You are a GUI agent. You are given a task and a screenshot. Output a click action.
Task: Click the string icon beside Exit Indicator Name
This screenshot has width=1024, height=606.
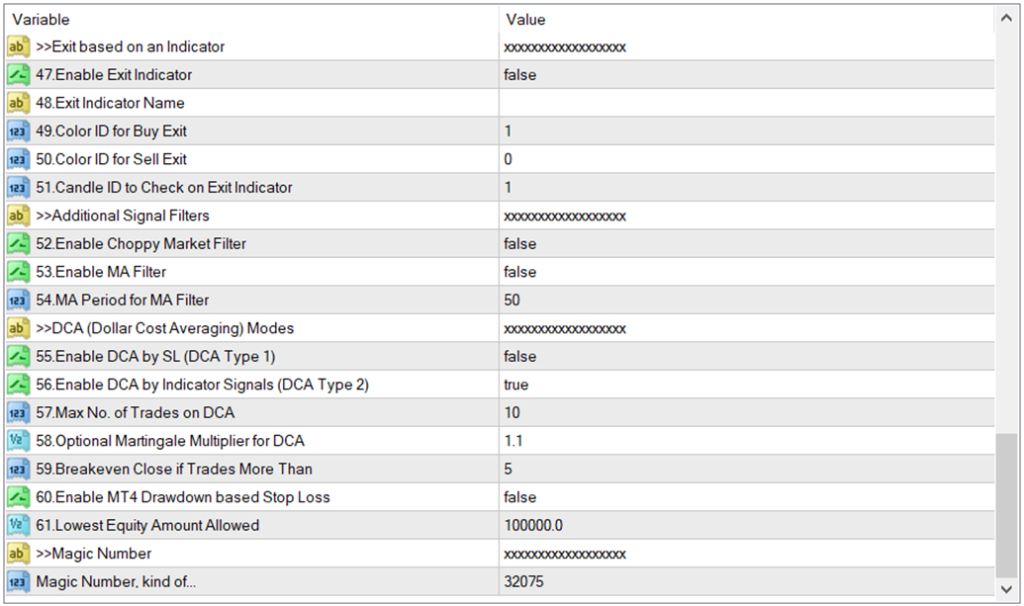pyautogui.click(x=18, y=103)
